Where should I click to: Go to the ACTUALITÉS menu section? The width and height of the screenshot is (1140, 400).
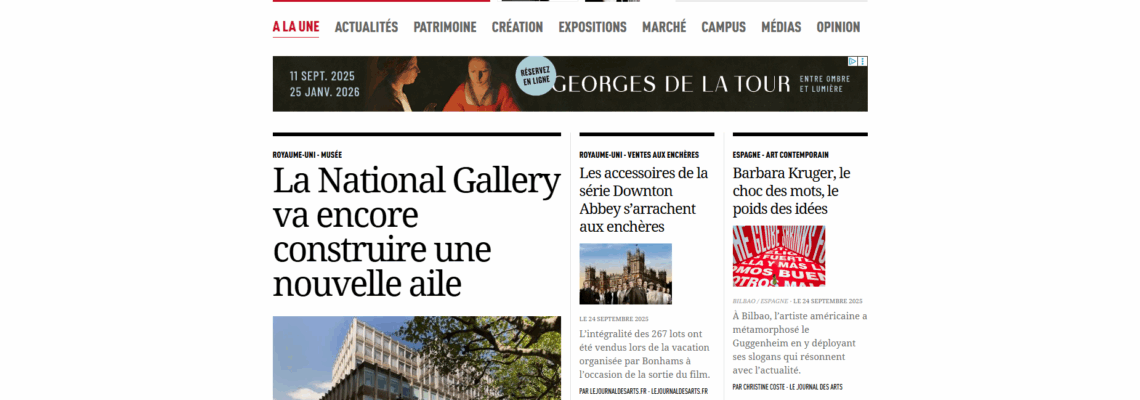[x=366, y=27]
